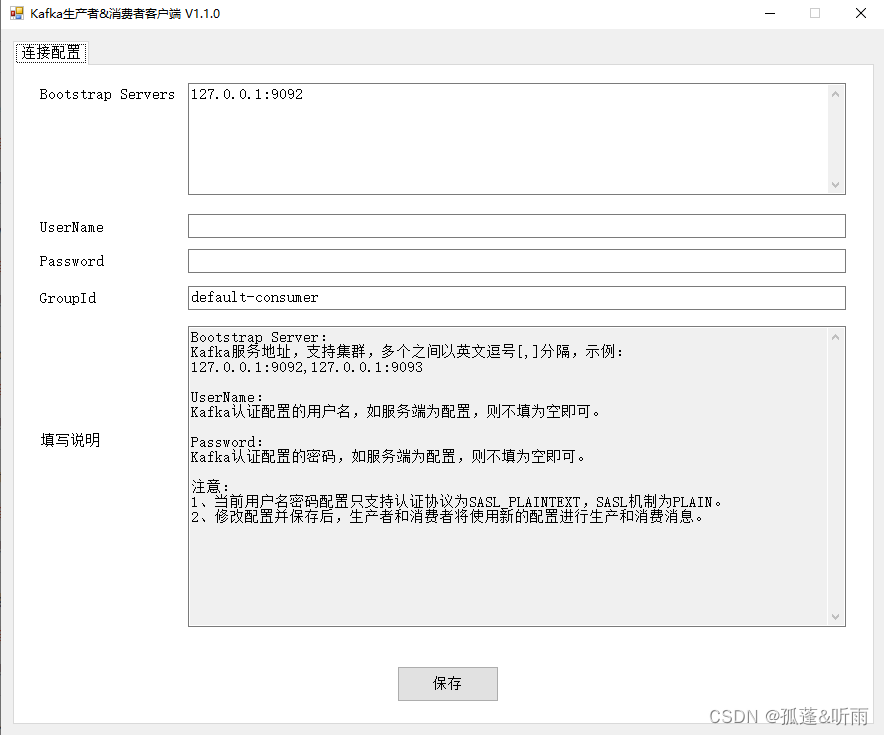Click the 填写说明 label
The height and width of the screenshot is (735, 884).
70,440
